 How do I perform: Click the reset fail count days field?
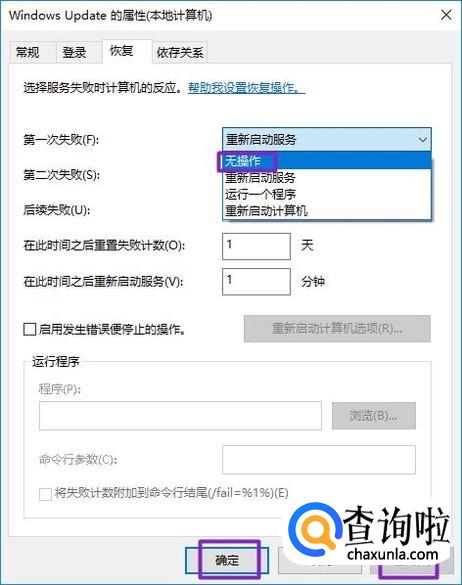click(x=256, y=246)
